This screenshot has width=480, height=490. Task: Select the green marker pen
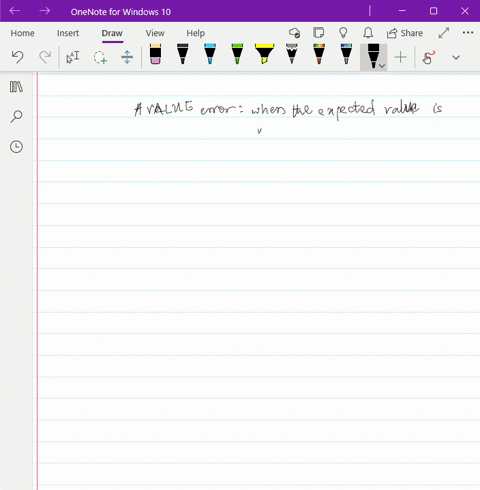237,54
